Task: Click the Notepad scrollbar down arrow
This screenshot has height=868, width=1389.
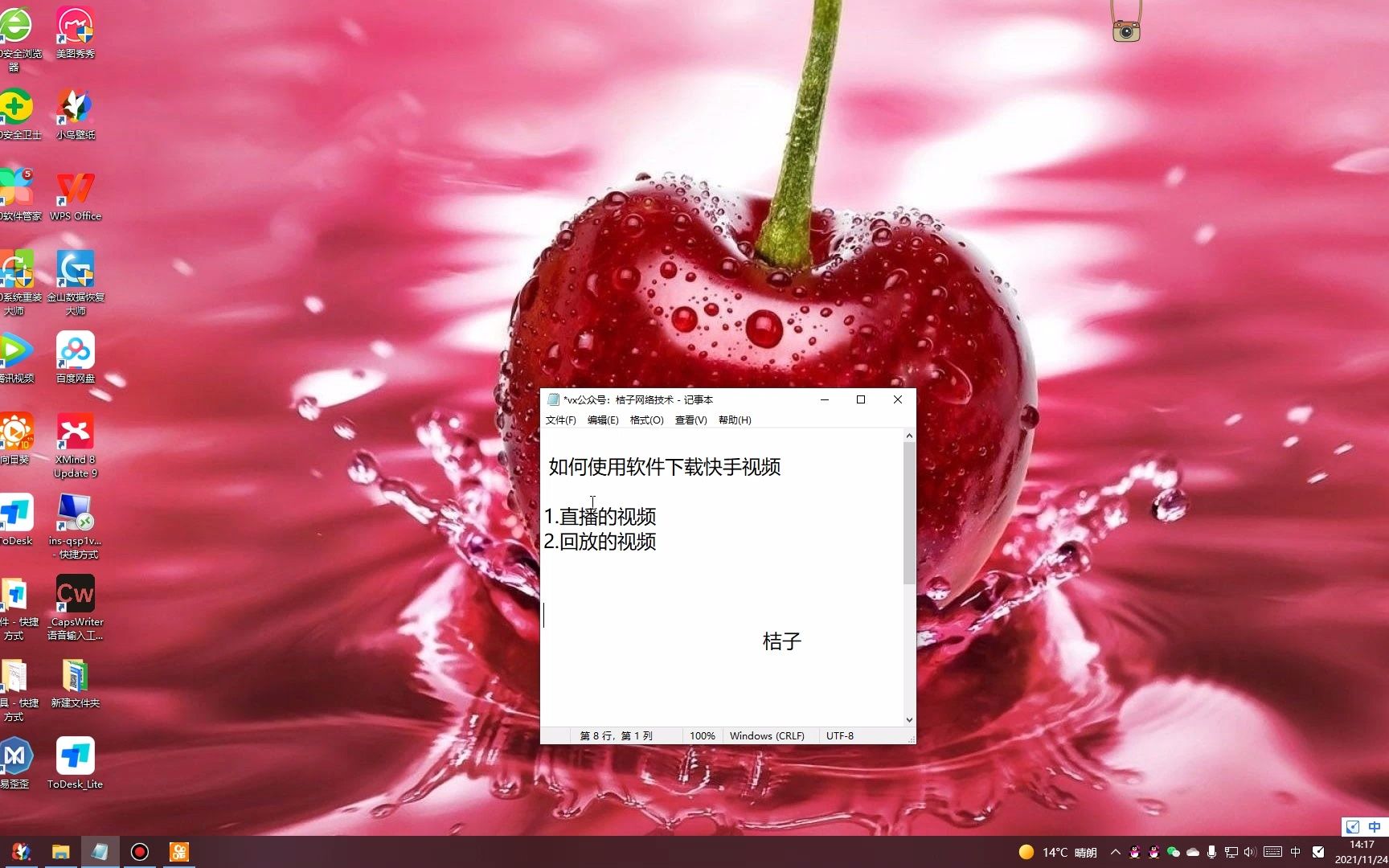Action: (909, 720)
